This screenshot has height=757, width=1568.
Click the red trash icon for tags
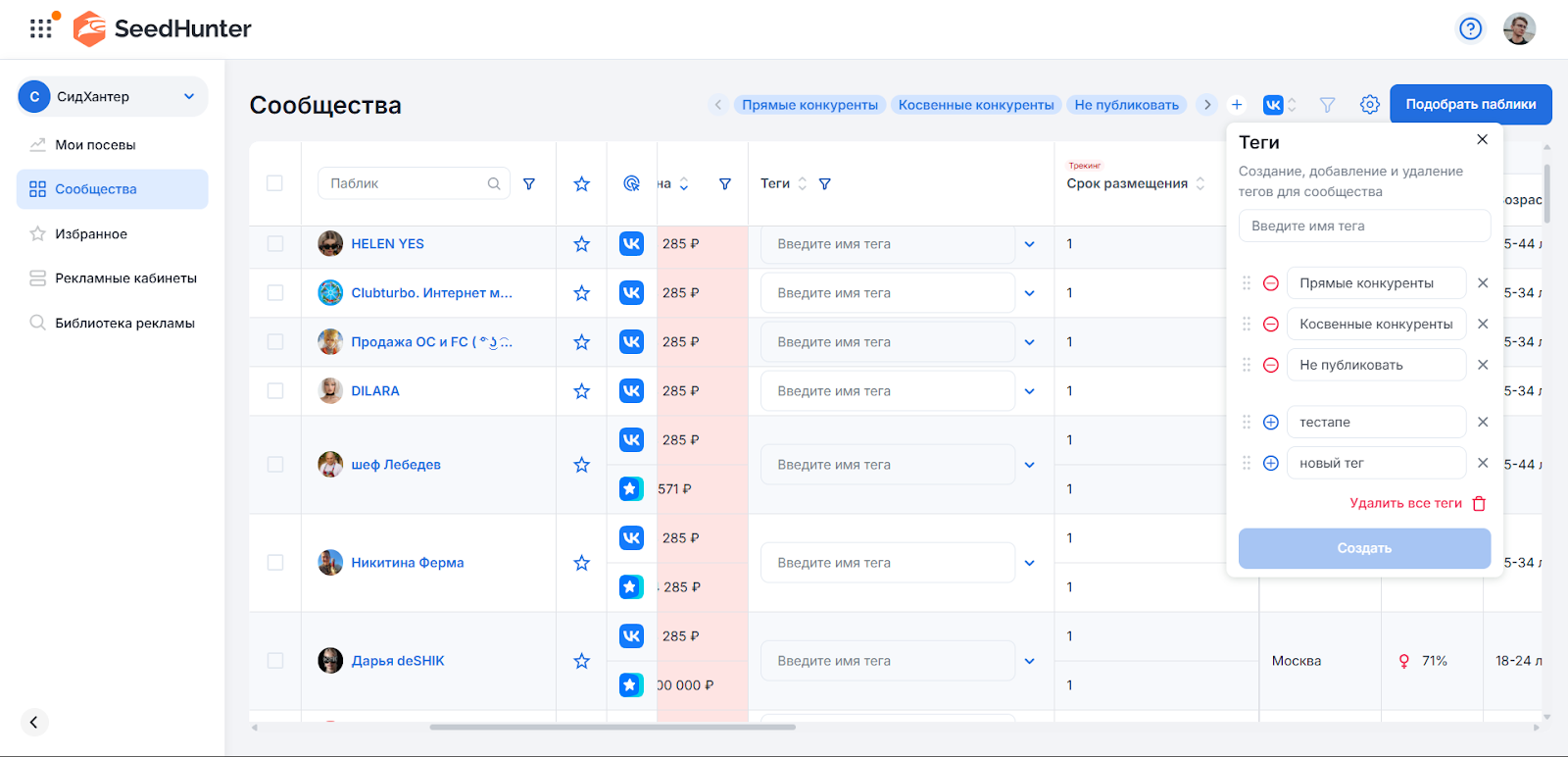click(x=1479, y=504)
